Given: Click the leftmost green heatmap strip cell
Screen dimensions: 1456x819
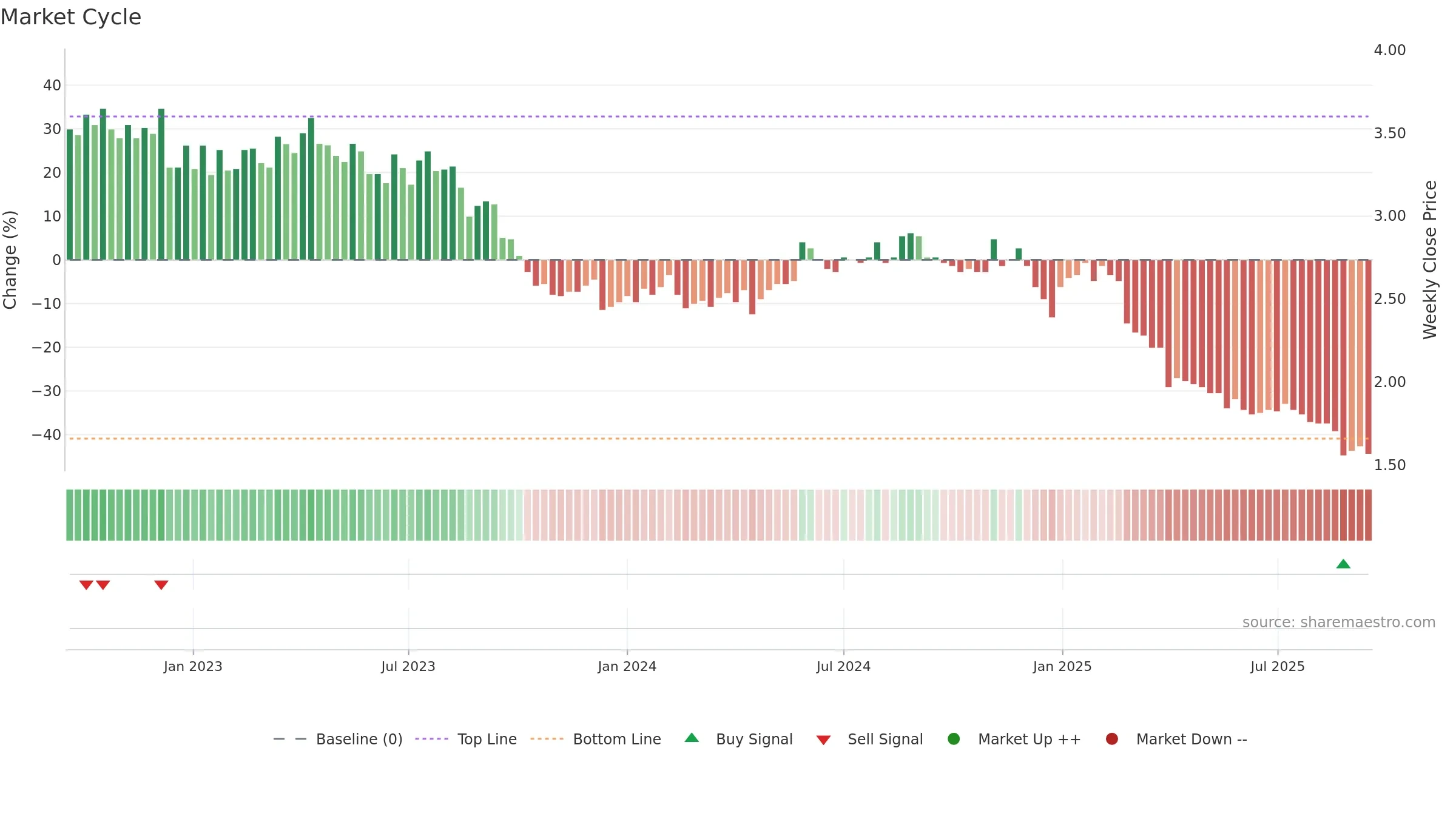Looking at the screenshot, I should [x=70, y=515].
